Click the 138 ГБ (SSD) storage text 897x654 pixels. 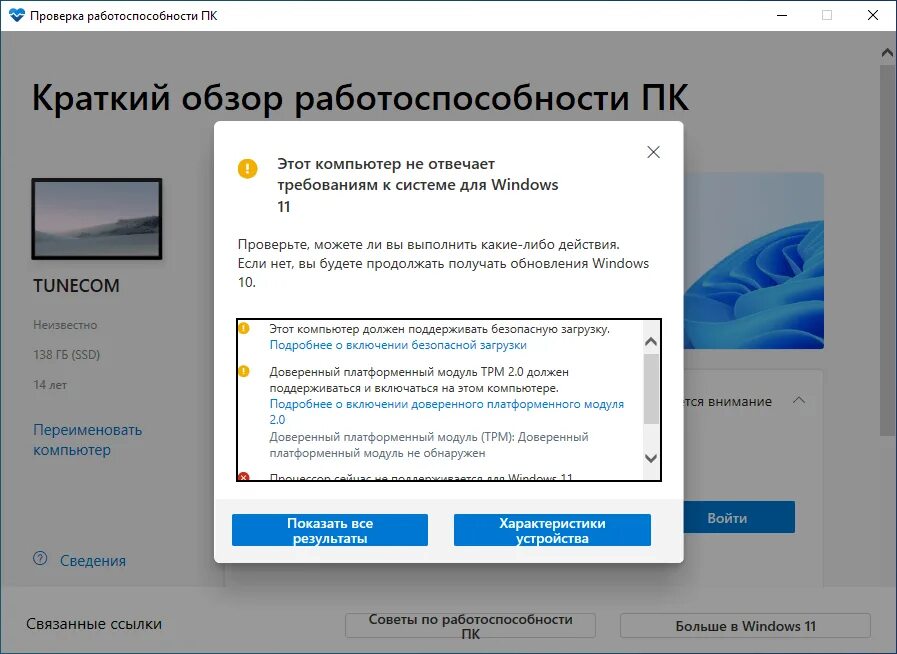pyautogui.click(x=66, y=355)
